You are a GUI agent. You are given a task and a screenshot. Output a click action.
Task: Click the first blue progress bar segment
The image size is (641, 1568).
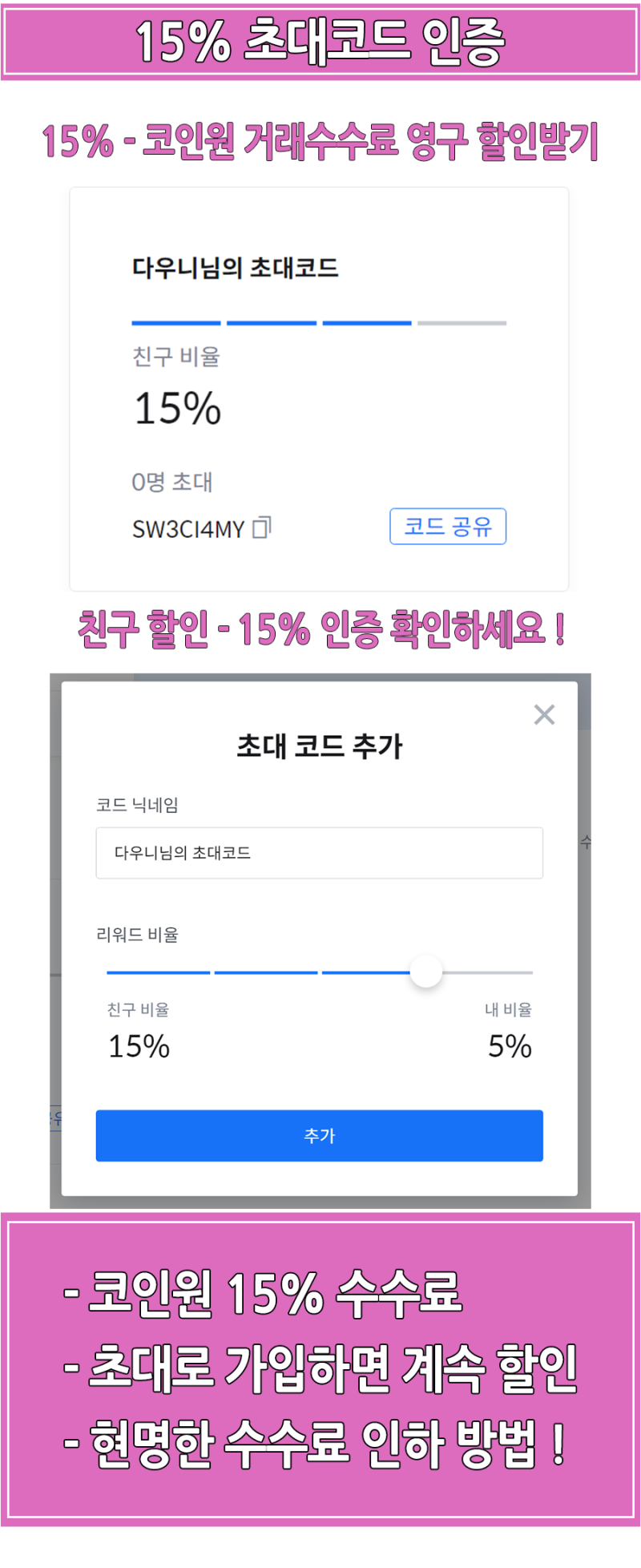point(175,322)
